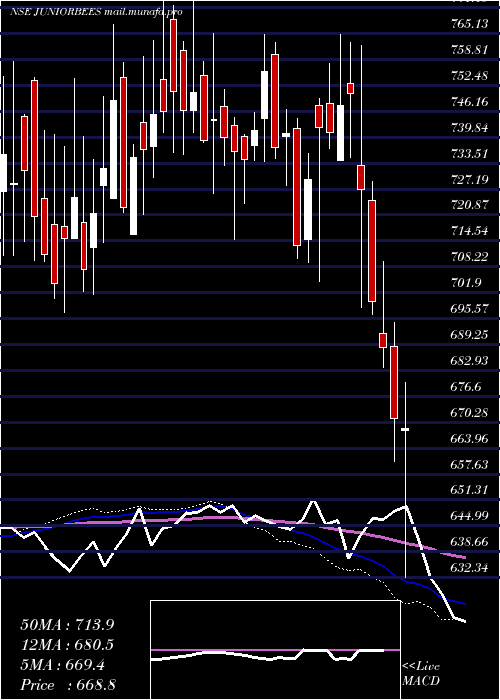
Task: Click the long red candle ending near 670
Action: point(394,382)
